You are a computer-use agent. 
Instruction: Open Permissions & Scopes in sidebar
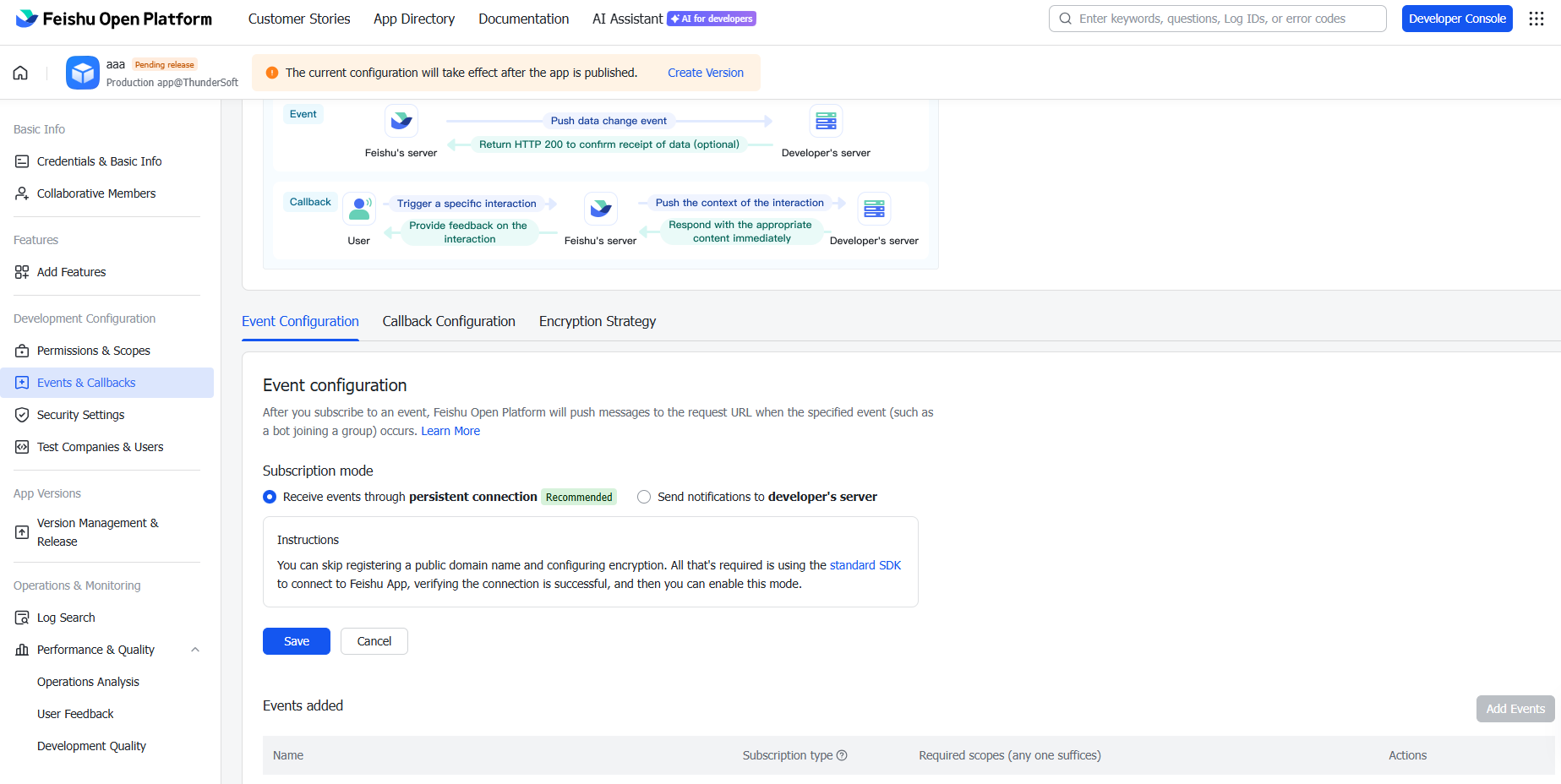[94, 351]
